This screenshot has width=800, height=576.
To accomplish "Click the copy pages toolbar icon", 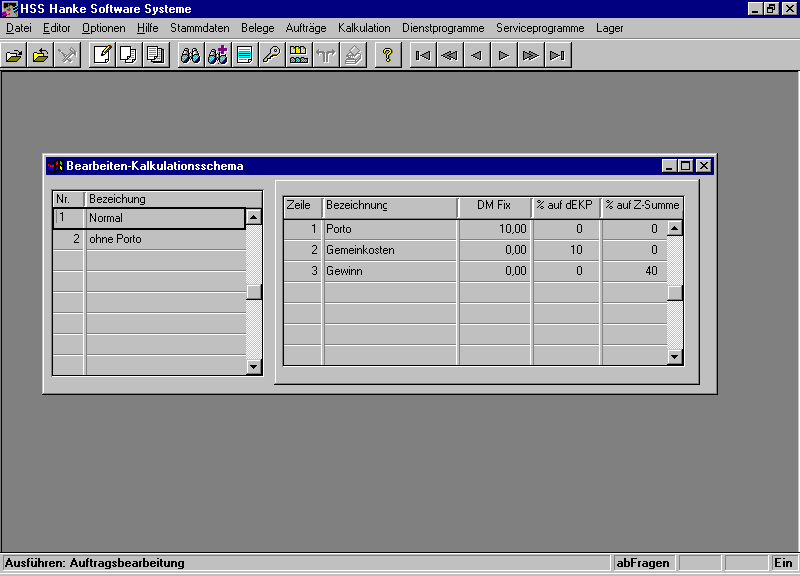I will point(129,55).
